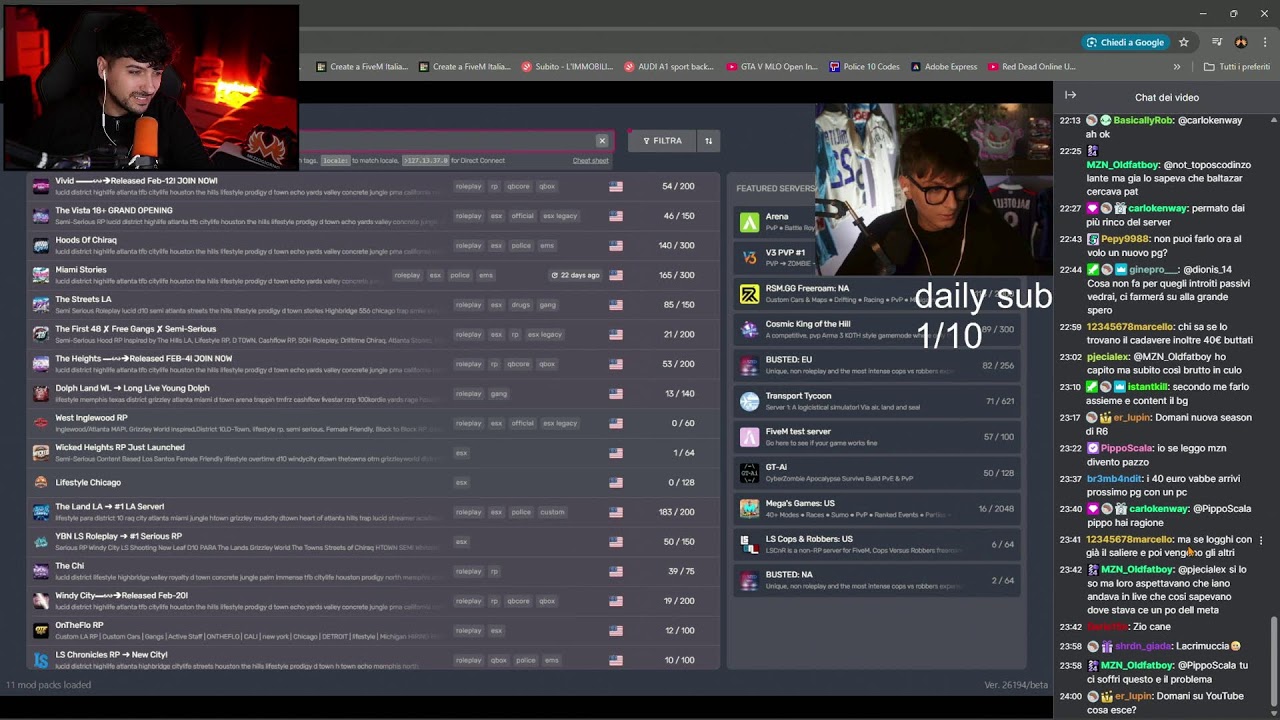Open message options for 12345678marcello's chat message
Screen dimensions: 1280x720
pos(1261,540)
